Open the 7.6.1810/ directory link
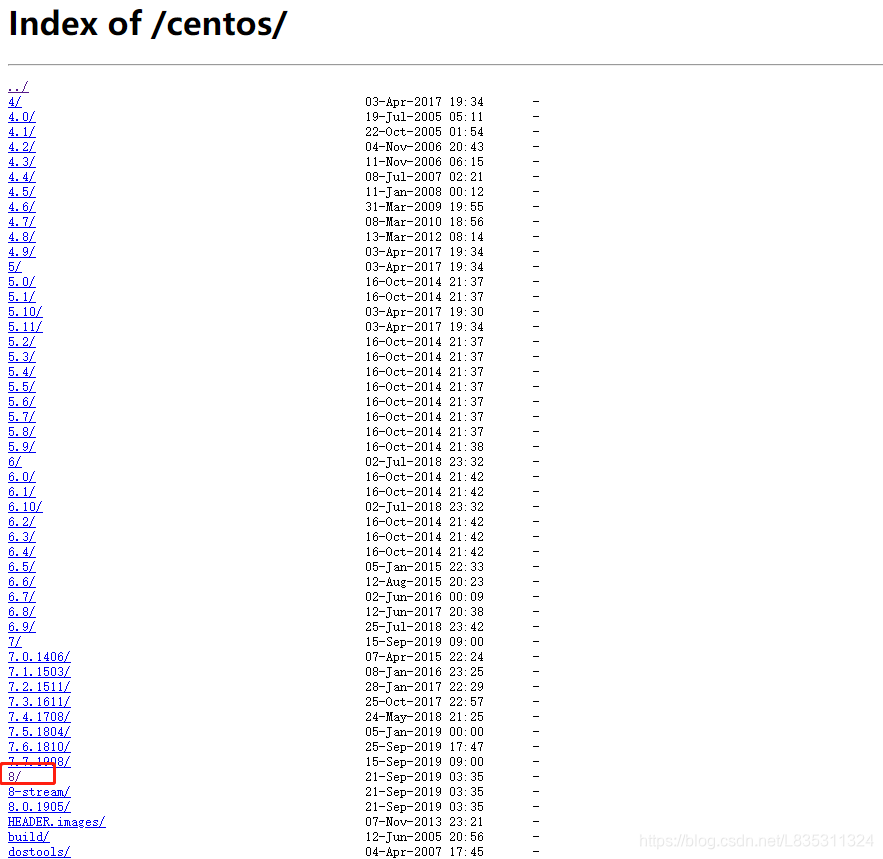883x859 pixels. (x=39, y=747)
